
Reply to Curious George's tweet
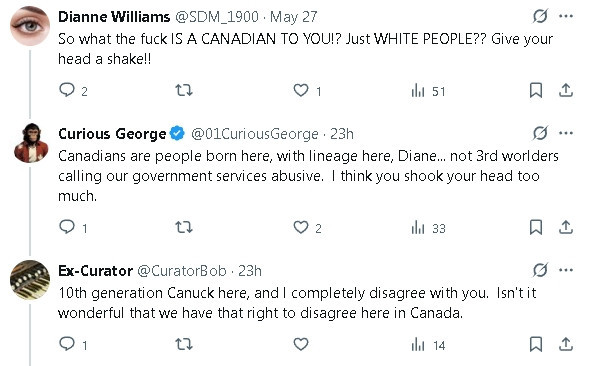click(x=67, y=227)
